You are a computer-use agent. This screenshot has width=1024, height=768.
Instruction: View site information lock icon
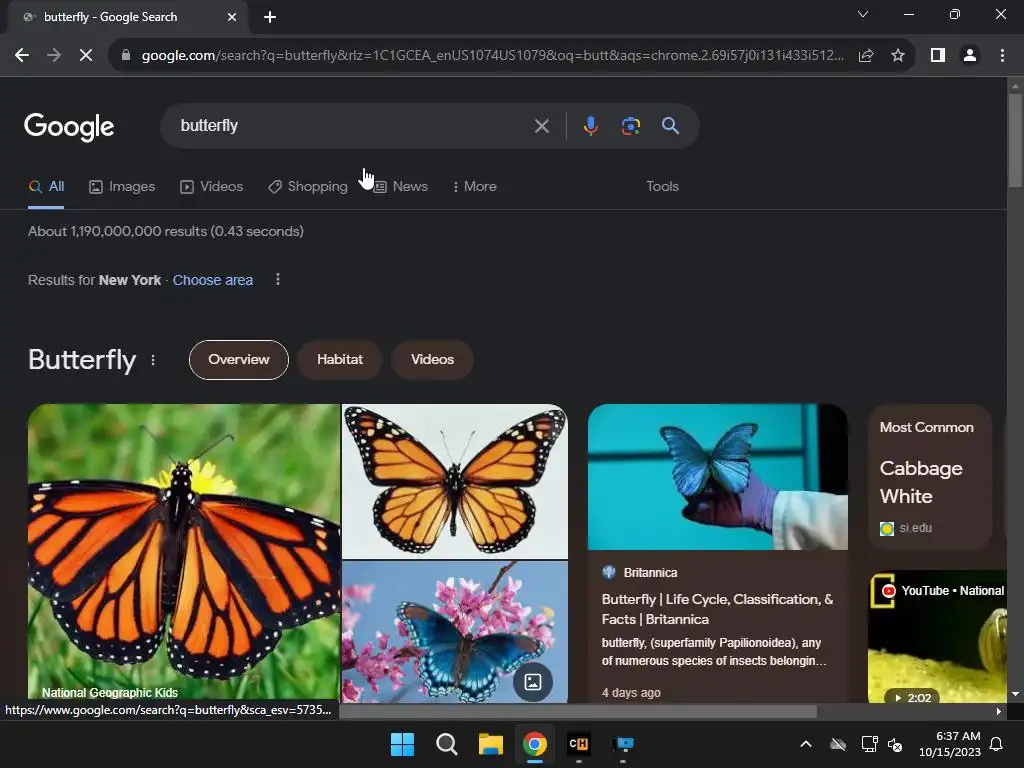pyautogui.click(x=126, y=56)
